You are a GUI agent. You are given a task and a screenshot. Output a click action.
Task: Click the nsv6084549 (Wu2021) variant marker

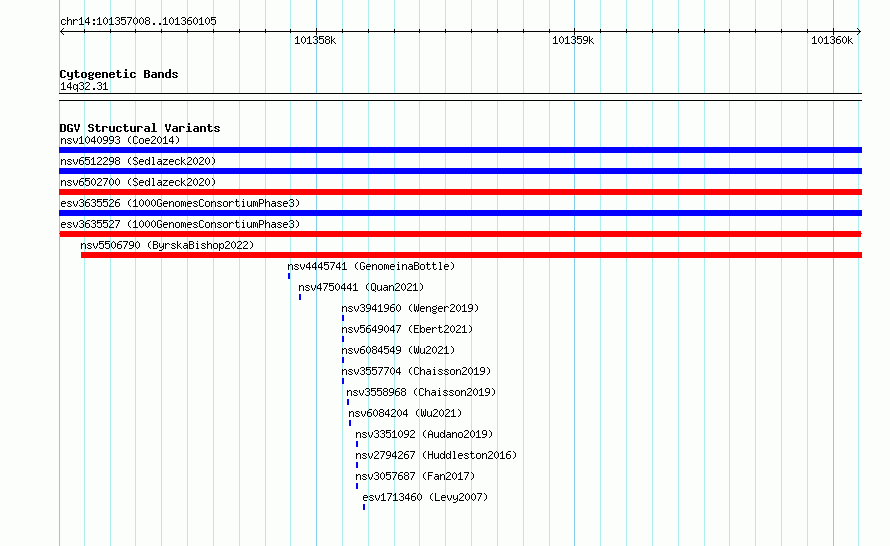[343, 360]
